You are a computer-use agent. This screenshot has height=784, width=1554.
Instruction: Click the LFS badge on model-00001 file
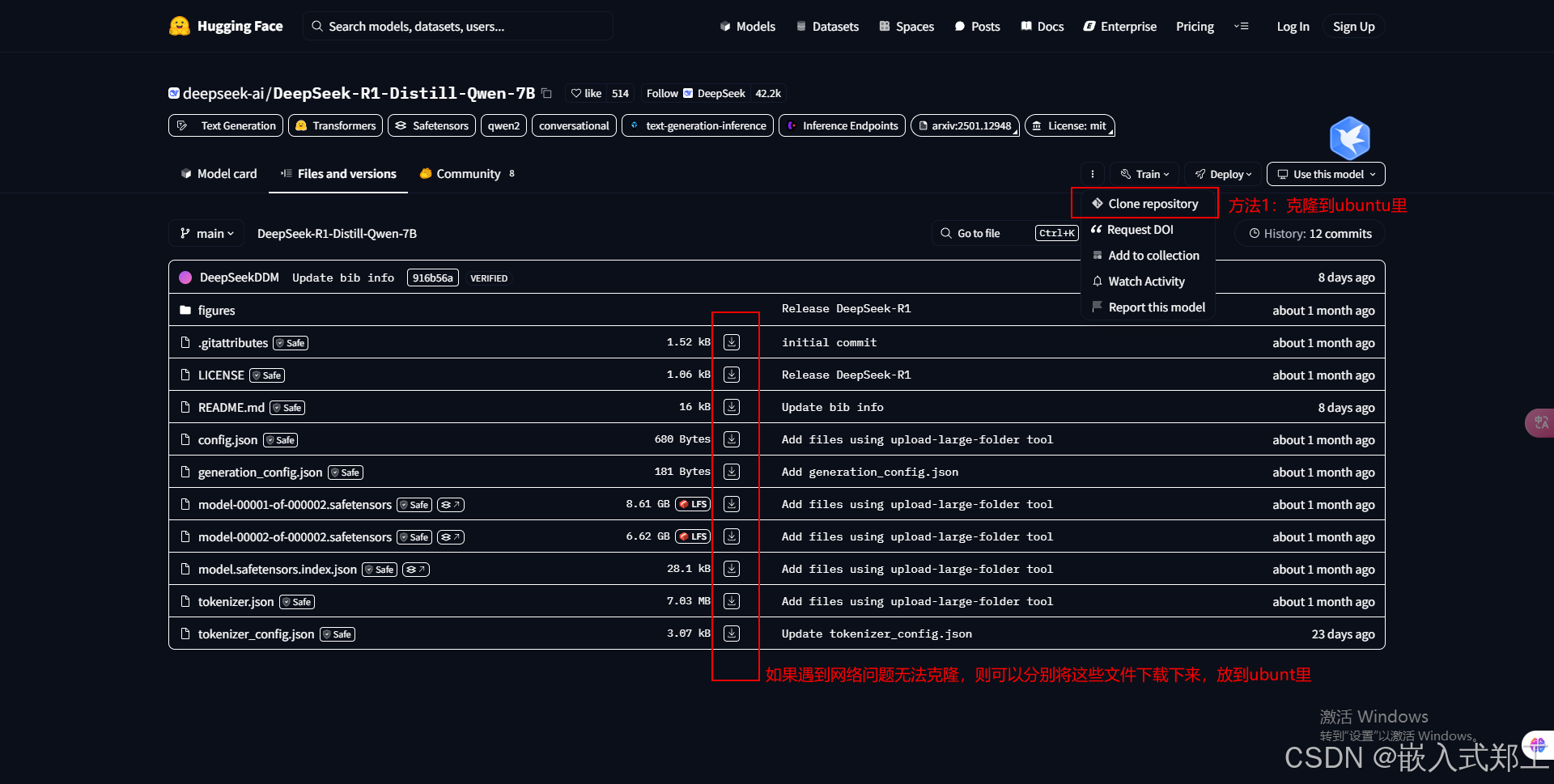693,504
